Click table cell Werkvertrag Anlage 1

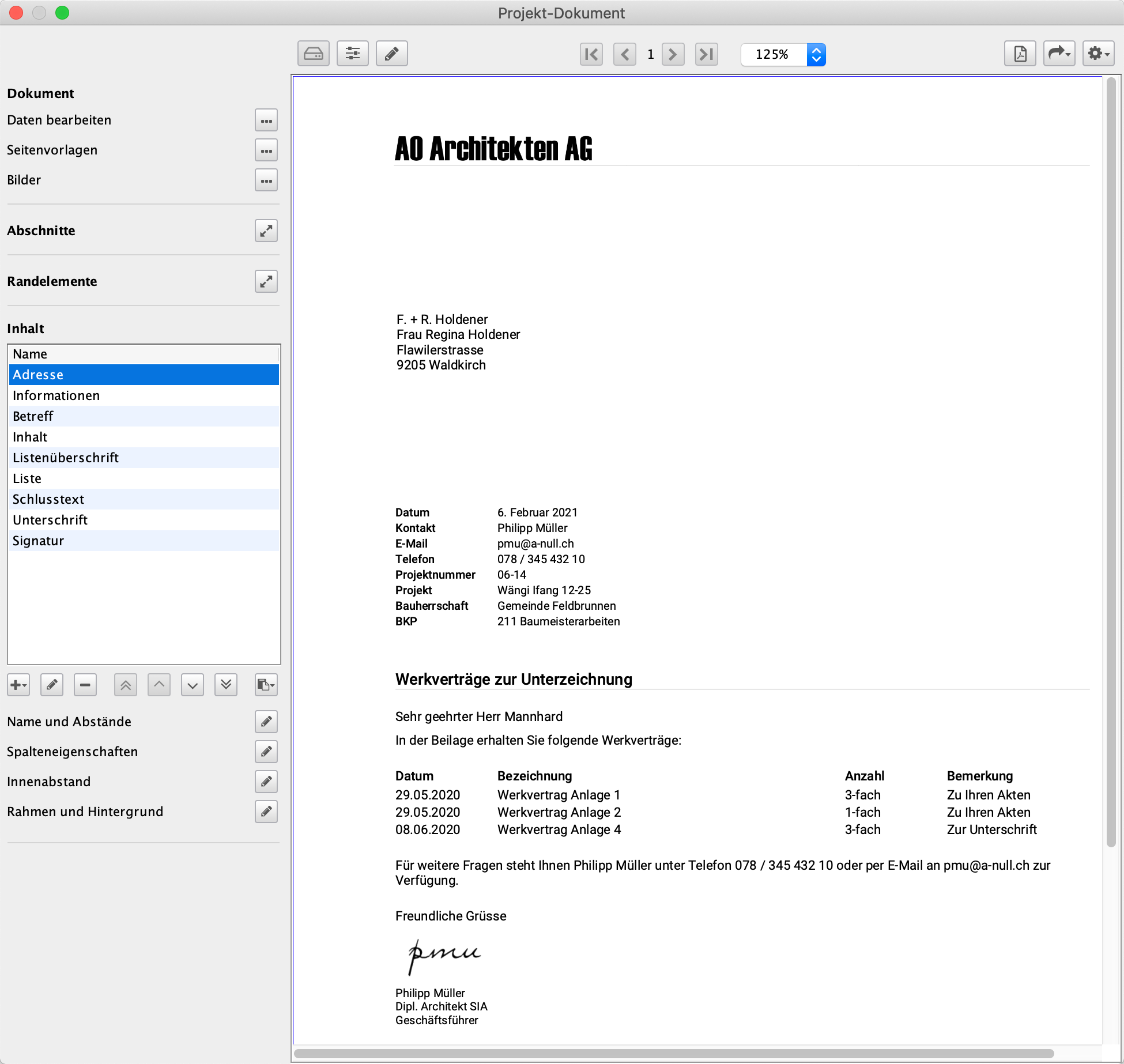(559, 795)
